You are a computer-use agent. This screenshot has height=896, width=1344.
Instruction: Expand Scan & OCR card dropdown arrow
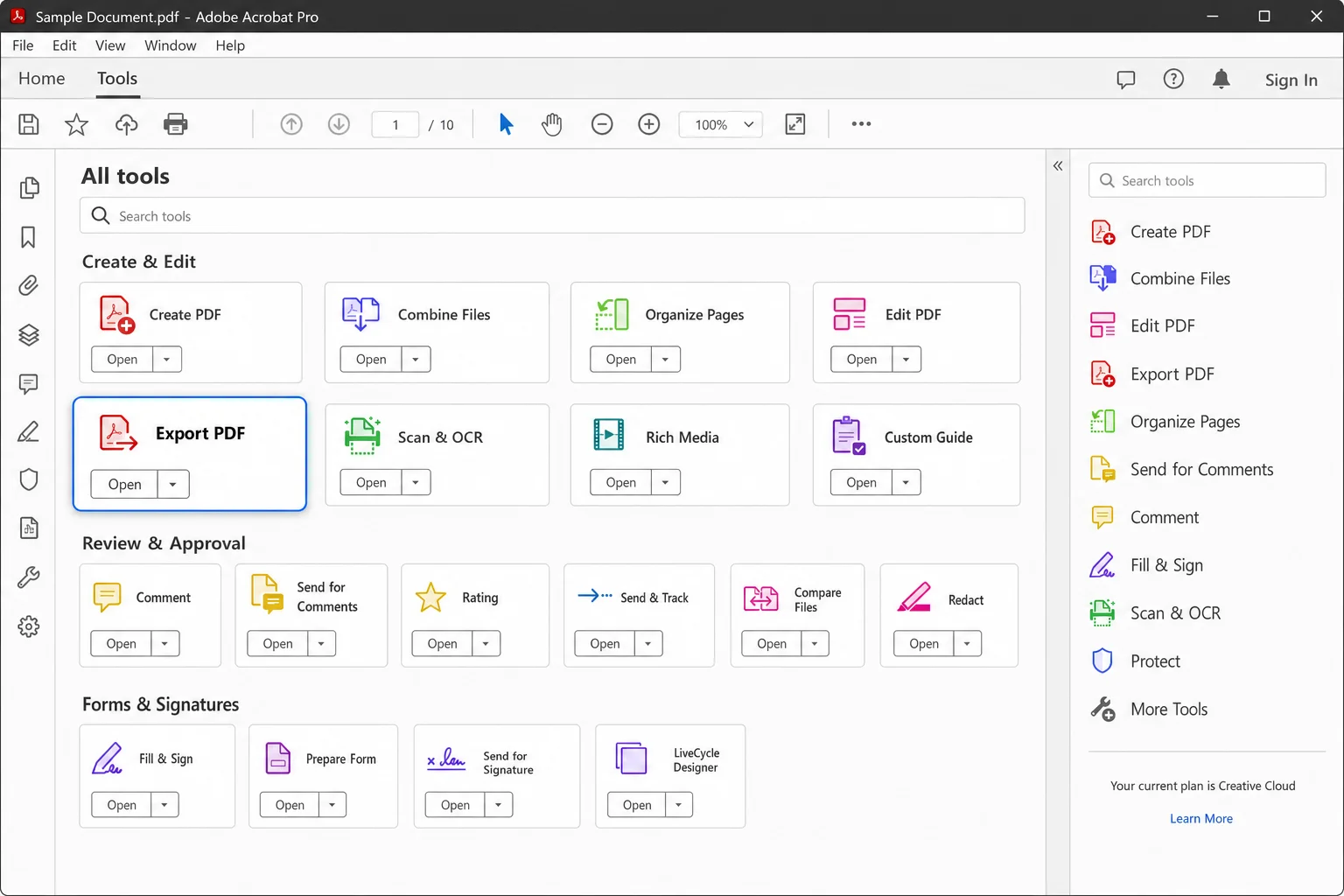pyautogui.click(x=416, y=482)
